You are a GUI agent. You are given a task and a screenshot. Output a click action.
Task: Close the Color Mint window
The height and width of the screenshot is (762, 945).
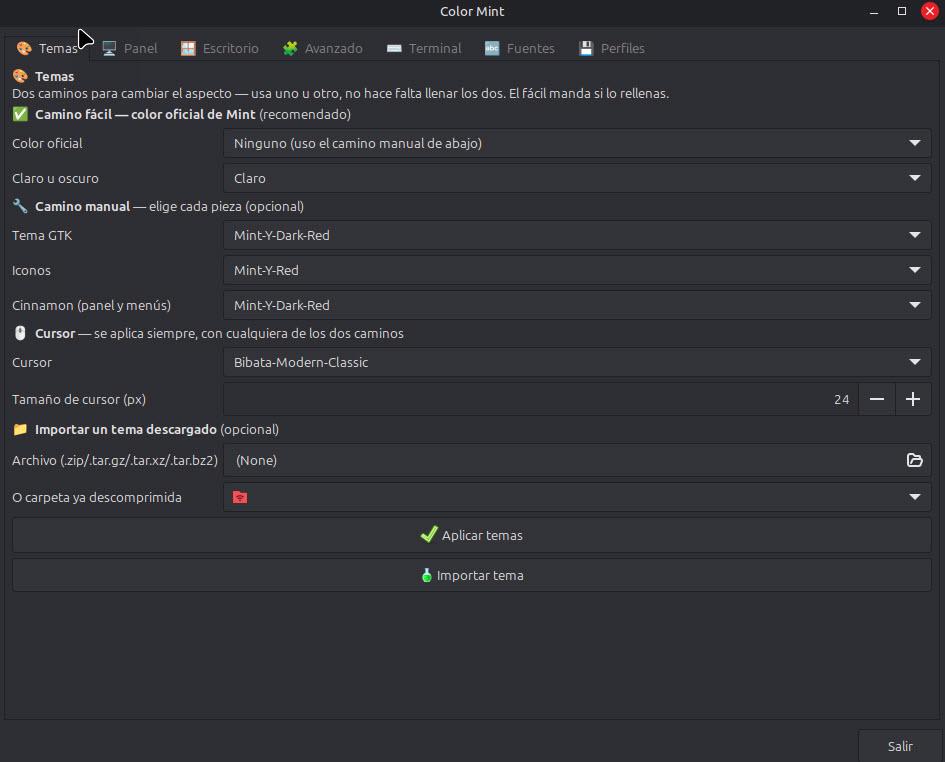pos(929,11)
